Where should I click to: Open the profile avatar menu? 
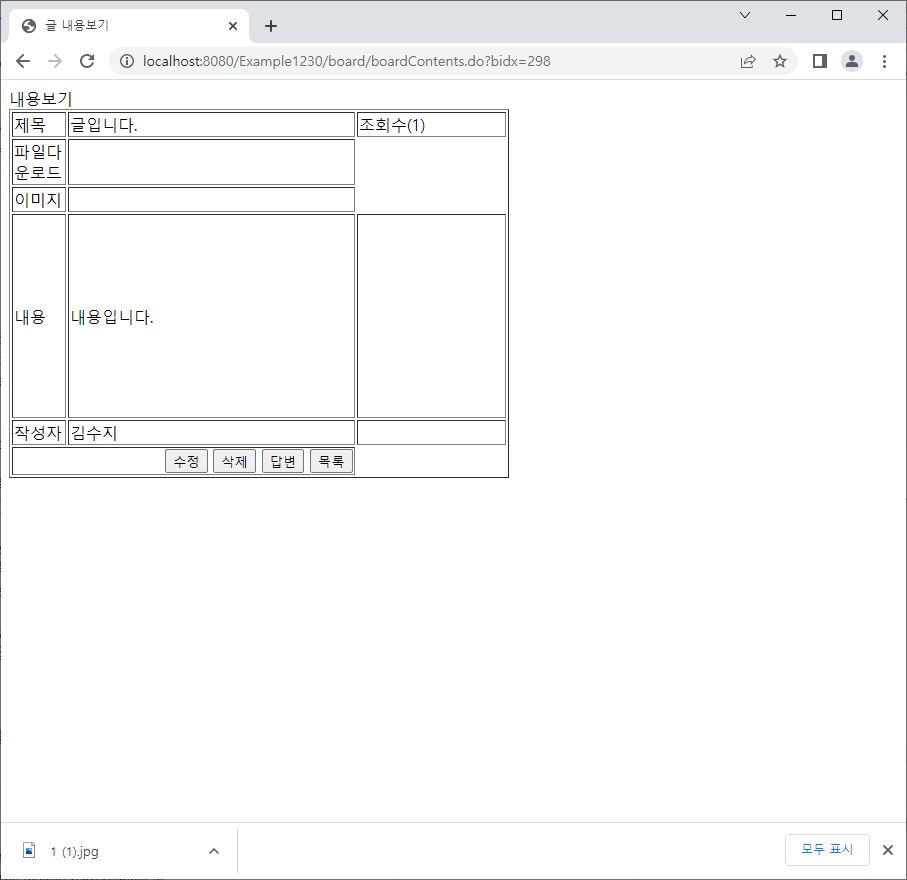click(851, 61)
